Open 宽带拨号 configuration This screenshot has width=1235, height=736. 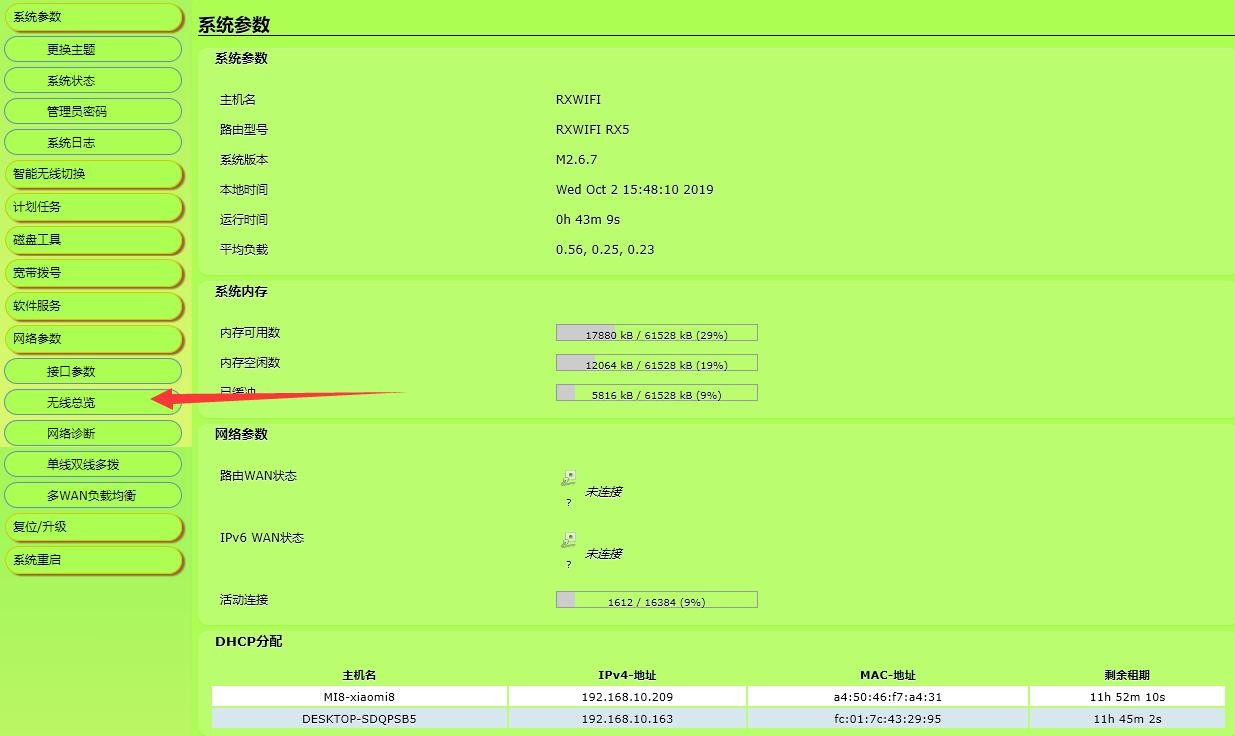click(93, 273)
